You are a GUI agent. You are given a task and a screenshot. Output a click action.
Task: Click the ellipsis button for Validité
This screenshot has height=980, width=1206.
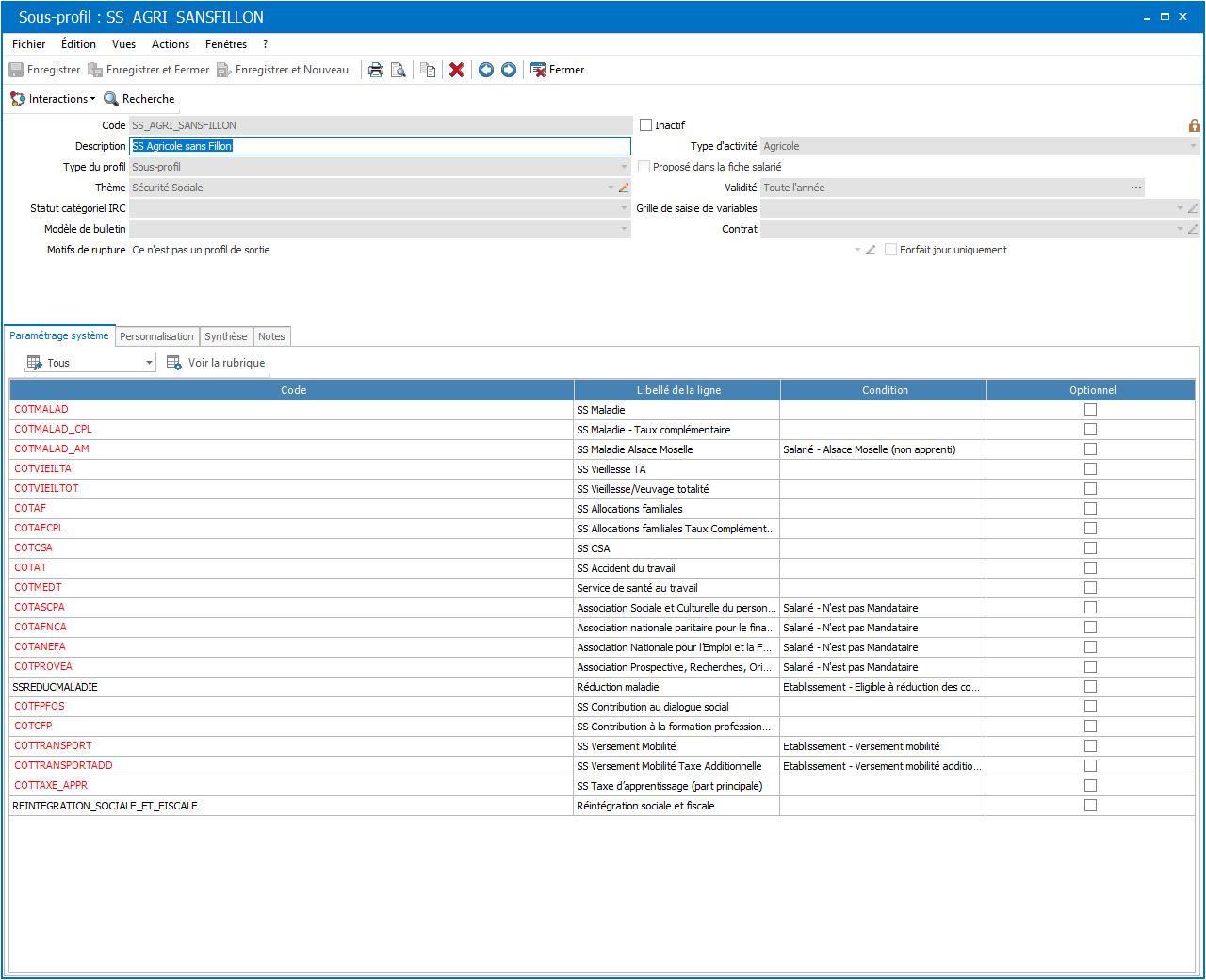click(x=1136, y=188)
